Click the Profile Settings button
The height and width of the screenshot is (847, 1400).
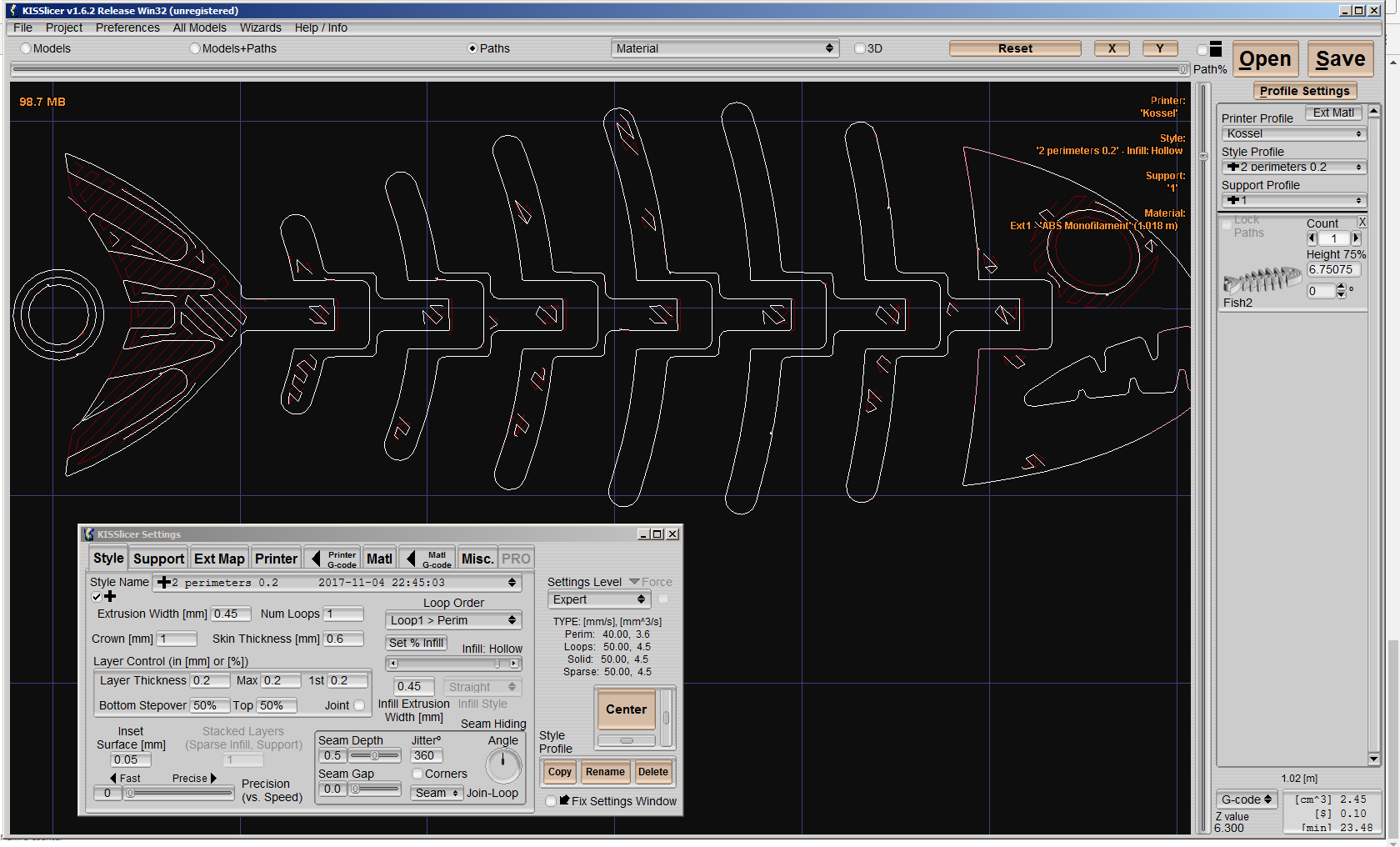(x=1304, y=91)
